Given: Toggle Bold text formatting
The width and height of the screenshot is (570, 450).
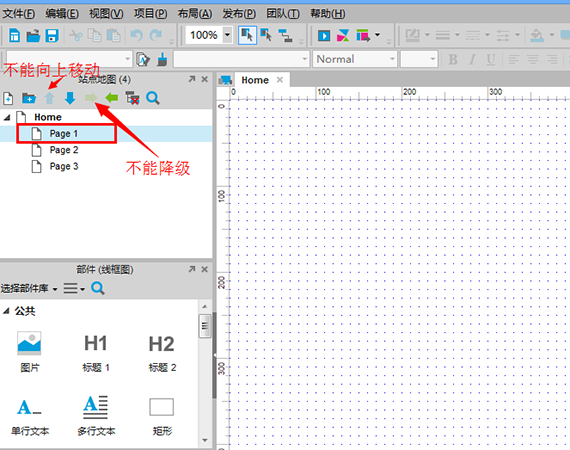Looking at the screenshot, I should (453, 59).
